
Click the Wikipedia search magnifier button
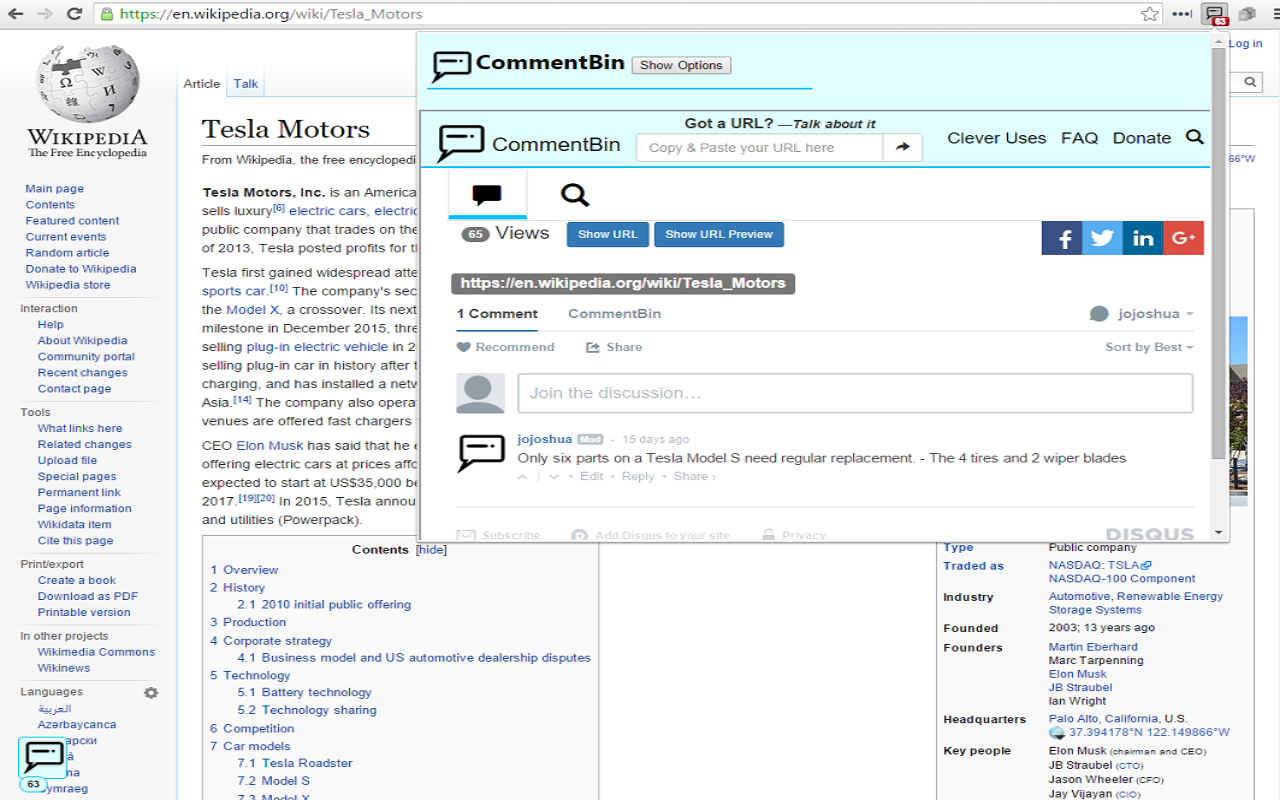point(1250,82)
